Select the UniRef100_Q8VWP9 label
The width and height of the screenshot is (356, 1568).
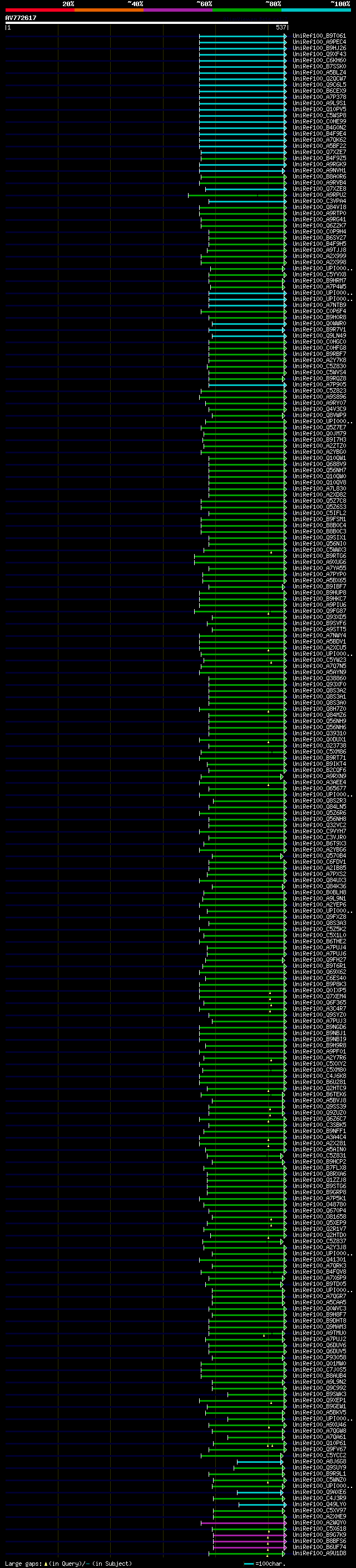click(319, 415)
